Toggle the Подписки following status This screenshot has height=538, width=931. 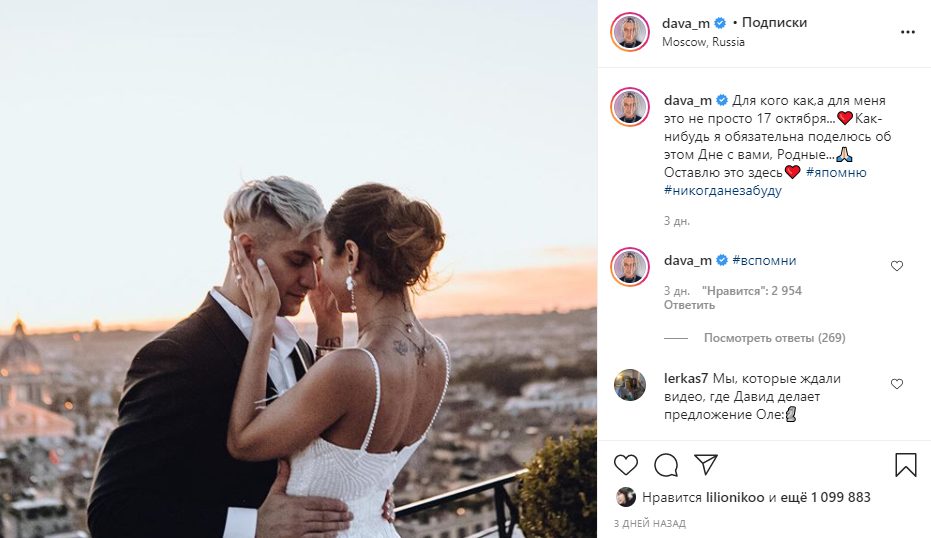tap(774, 23)
